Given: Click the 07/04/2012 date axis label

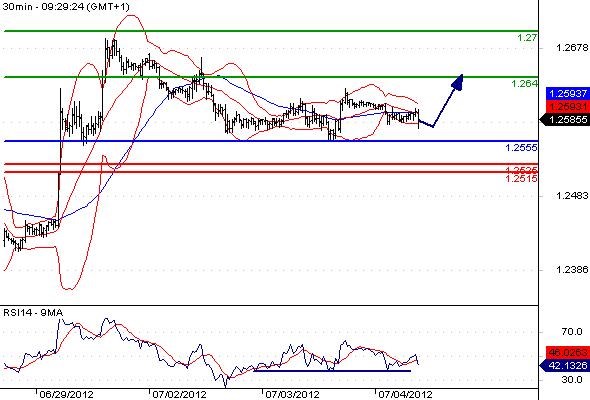Looking at the screenshot, I should click(405, 394).
